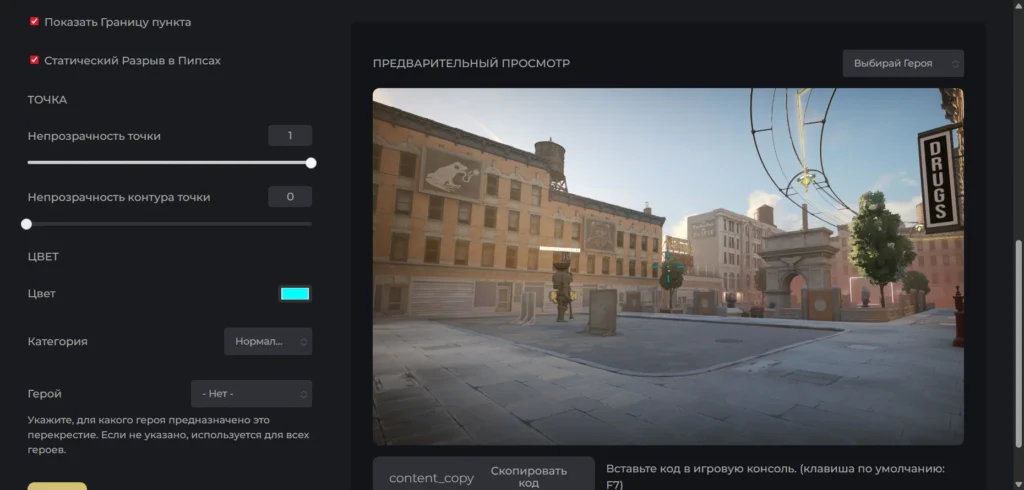Click the DRUGS sign in the preview
The height and width of the screenshot is (490, 1024).
point(937,181)
